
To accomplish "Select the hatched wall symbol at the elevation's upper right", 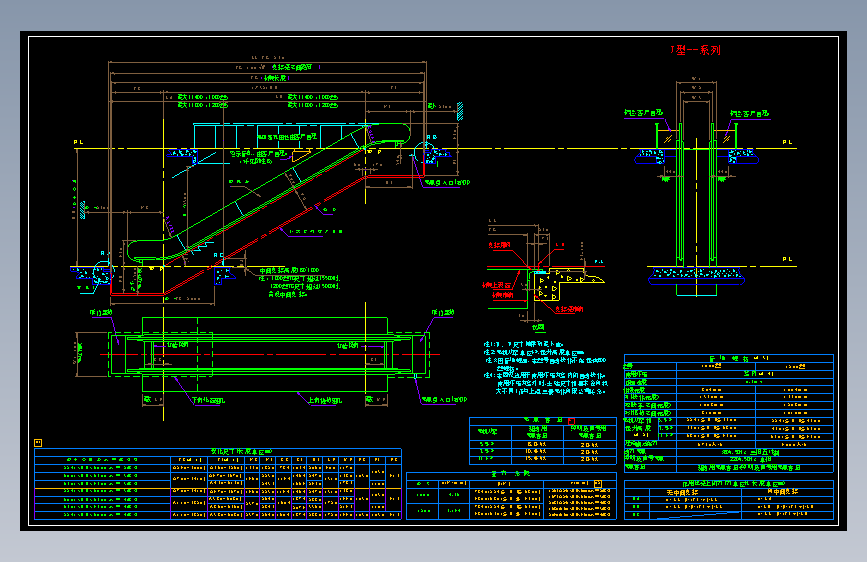I will [459, 111].
